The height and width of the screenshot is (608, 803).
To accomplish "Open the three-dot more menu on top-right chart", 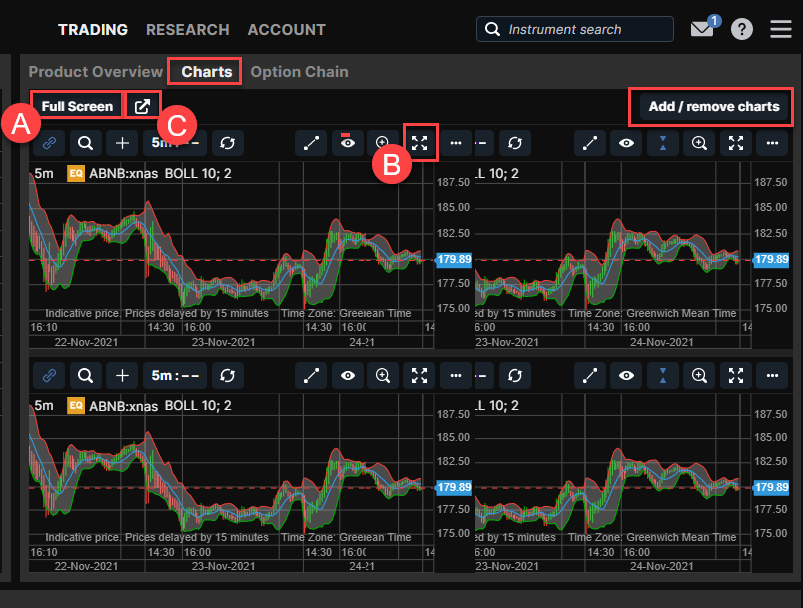I will coord(772,143).
